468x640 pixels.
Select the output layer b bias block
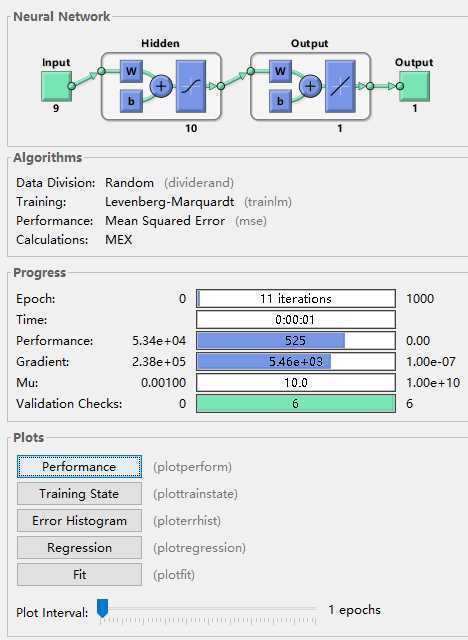point(280,101)
